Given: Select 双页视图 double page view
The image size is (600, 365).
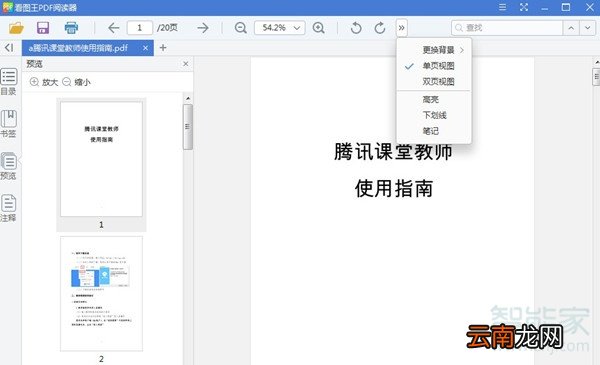Looking at the screenshot, I should (434, 81).
